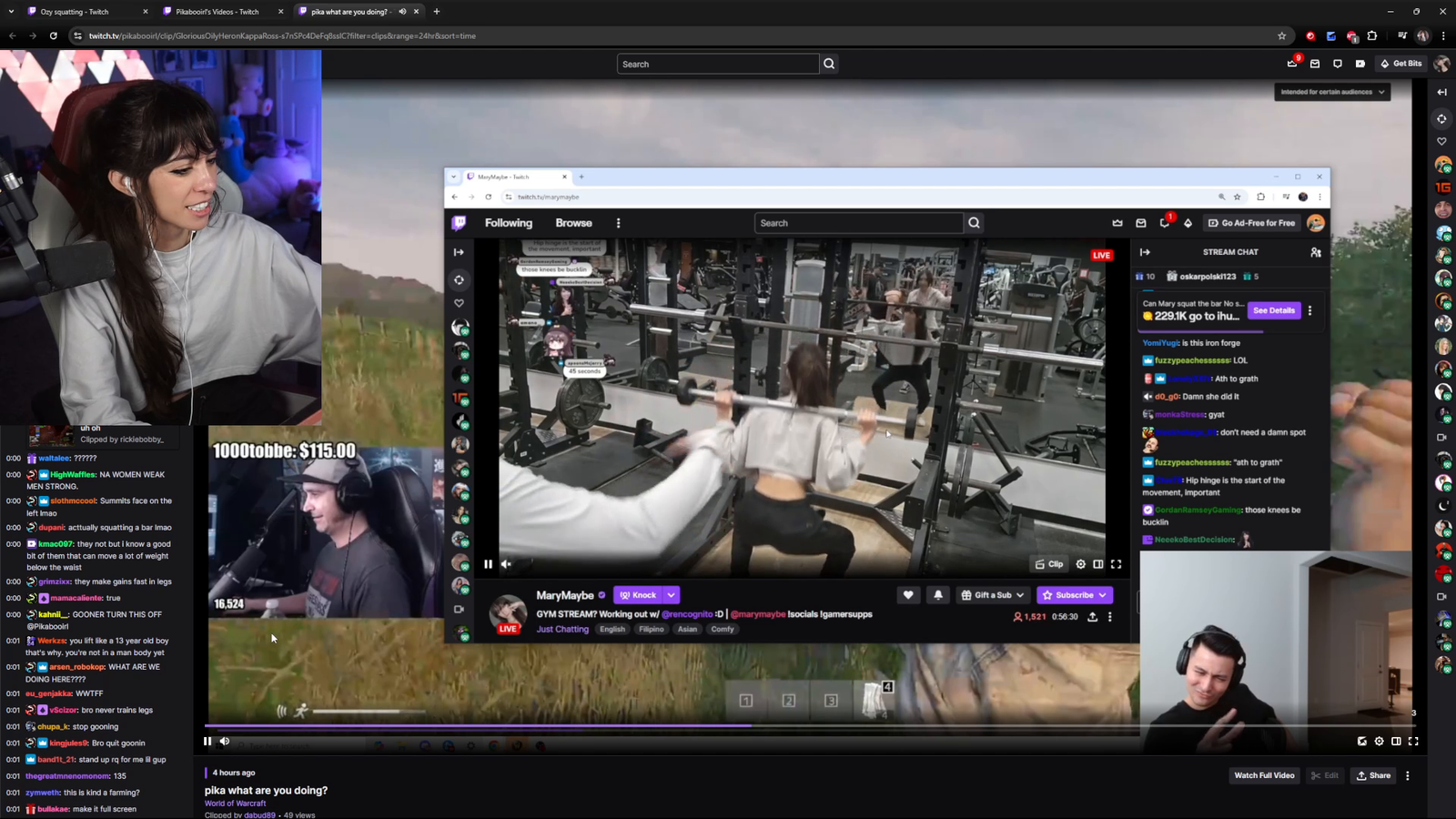This screenshot has height=819, width=1456.
Task: Click Twitch logo in MaryMaybe window
Action: 460,223
